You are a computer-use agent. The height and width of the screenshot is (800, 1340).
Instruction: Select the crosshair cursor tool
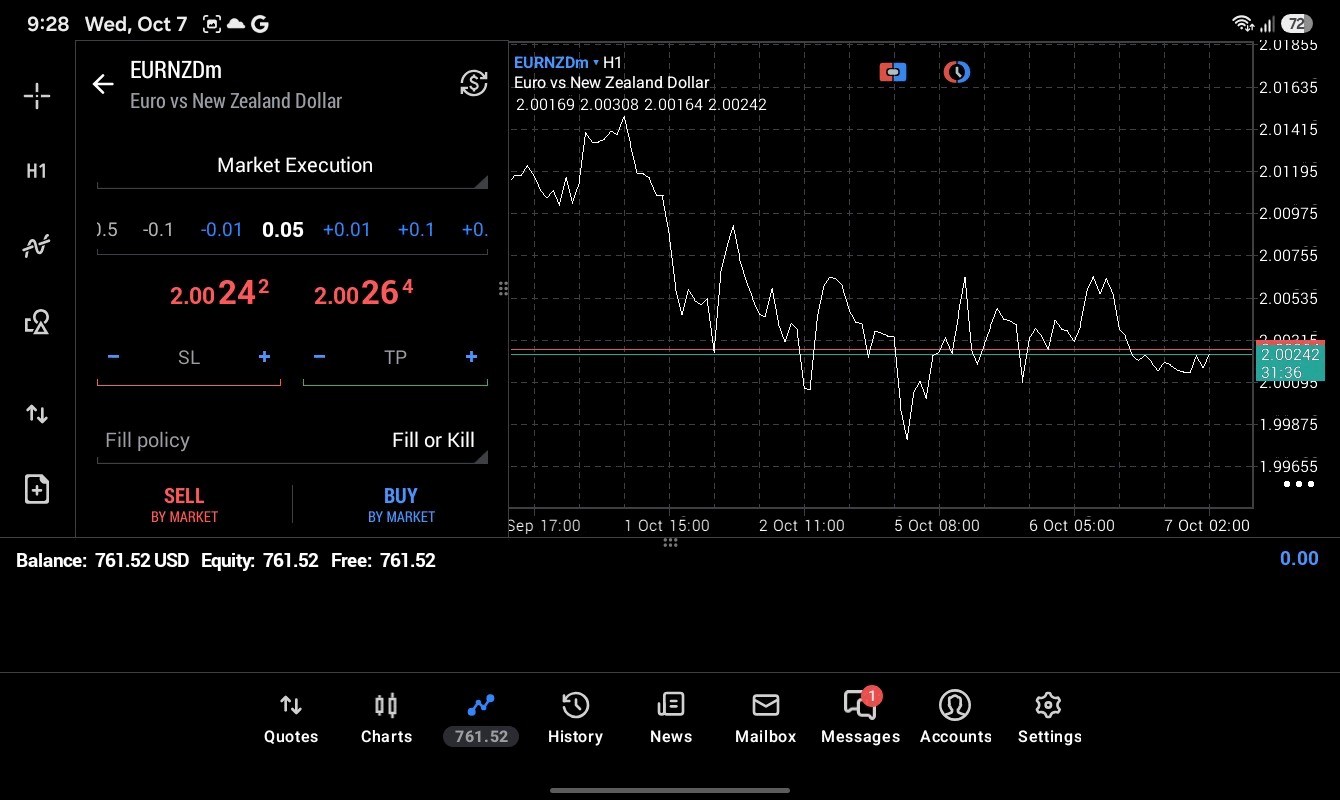click(37, 96)
